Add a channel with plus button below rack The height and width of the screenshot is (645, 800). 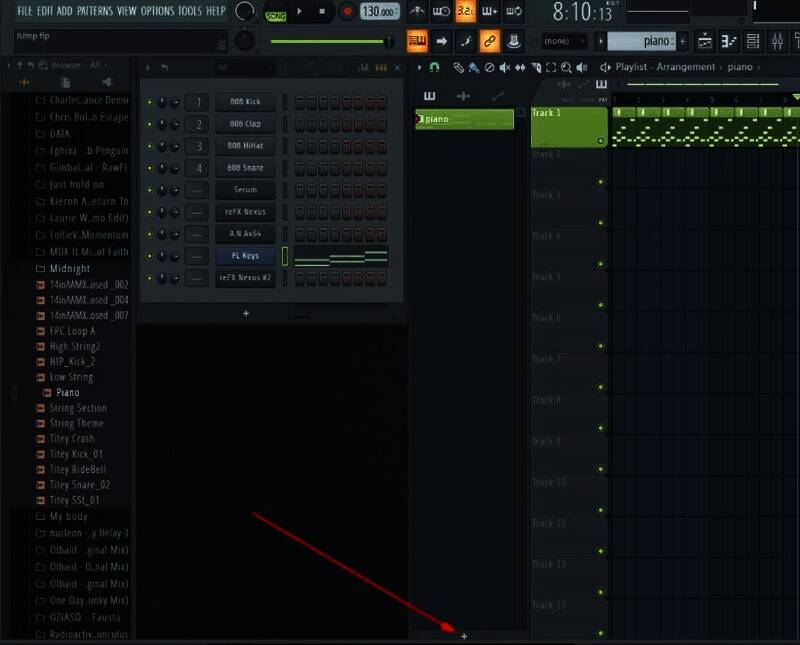tap(246, 313)
